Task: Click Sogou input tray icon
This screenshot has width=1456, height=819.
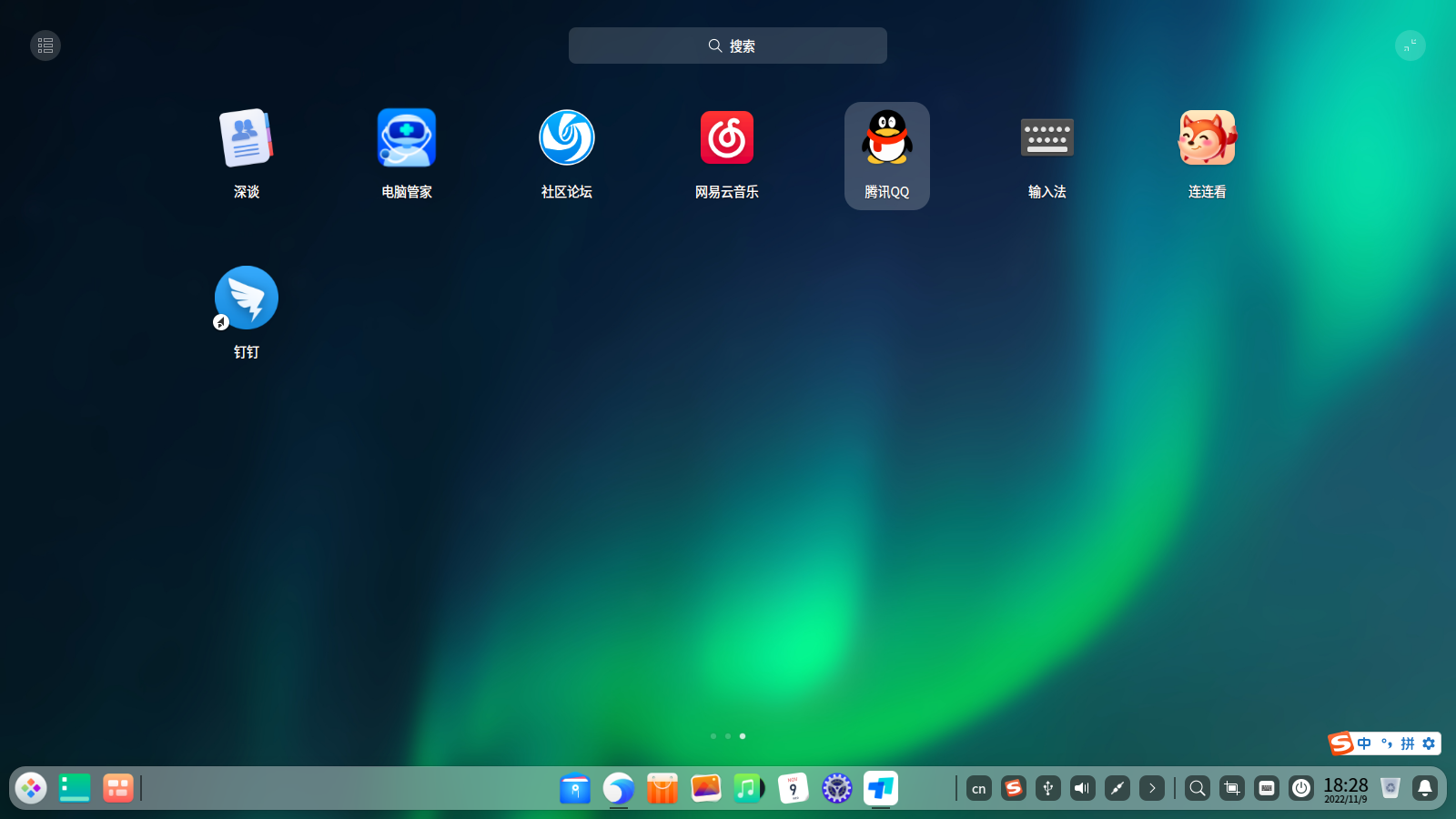Action: 1014,788
